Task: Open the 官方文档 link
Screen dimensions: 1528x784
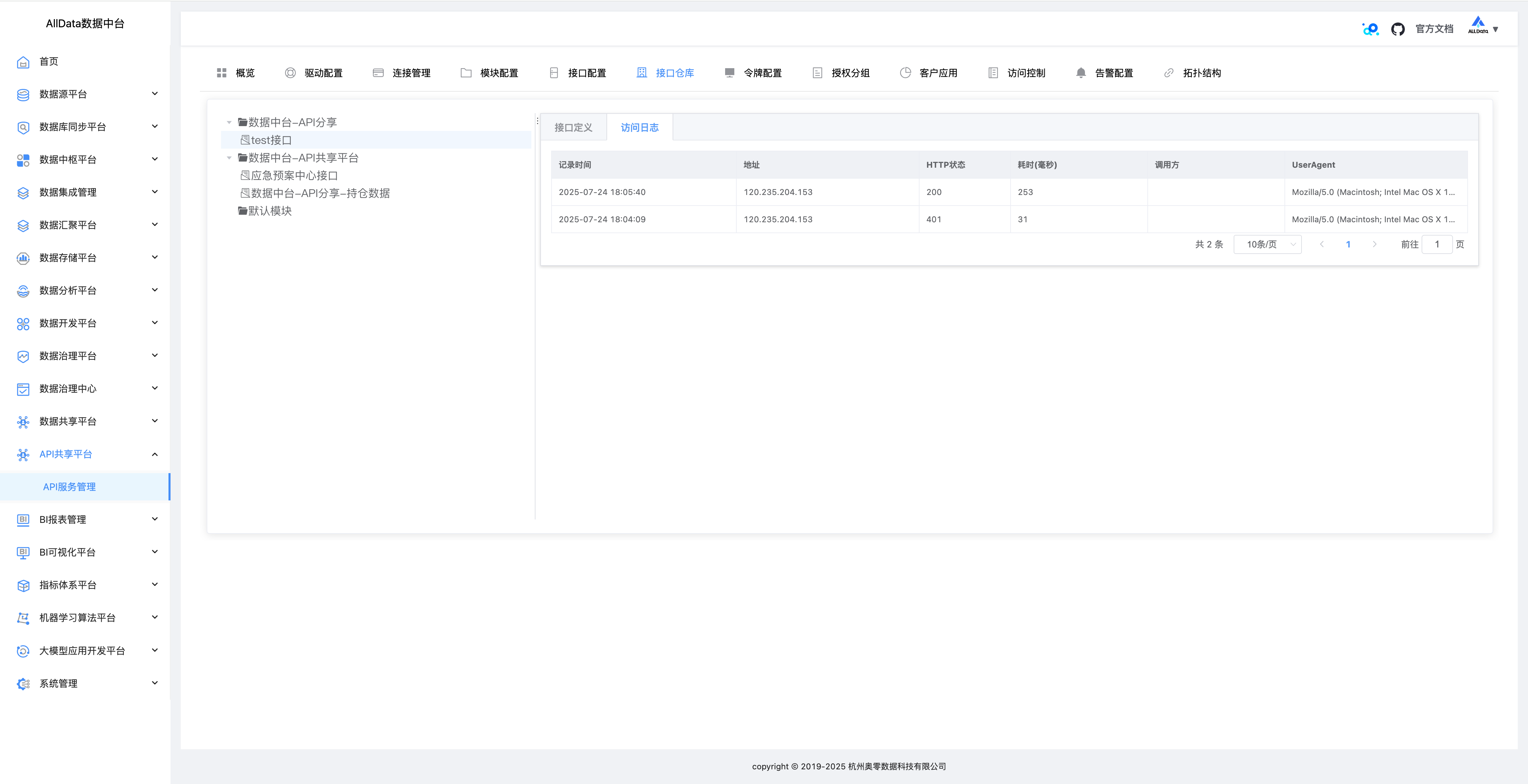Action: point(1434,29)
